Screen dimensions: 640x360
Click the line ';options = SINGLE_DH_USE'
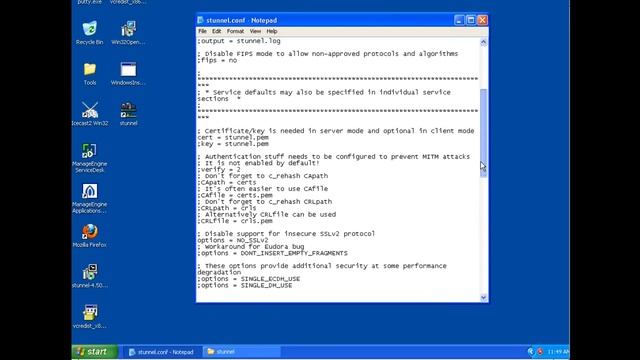click(245, 285)
